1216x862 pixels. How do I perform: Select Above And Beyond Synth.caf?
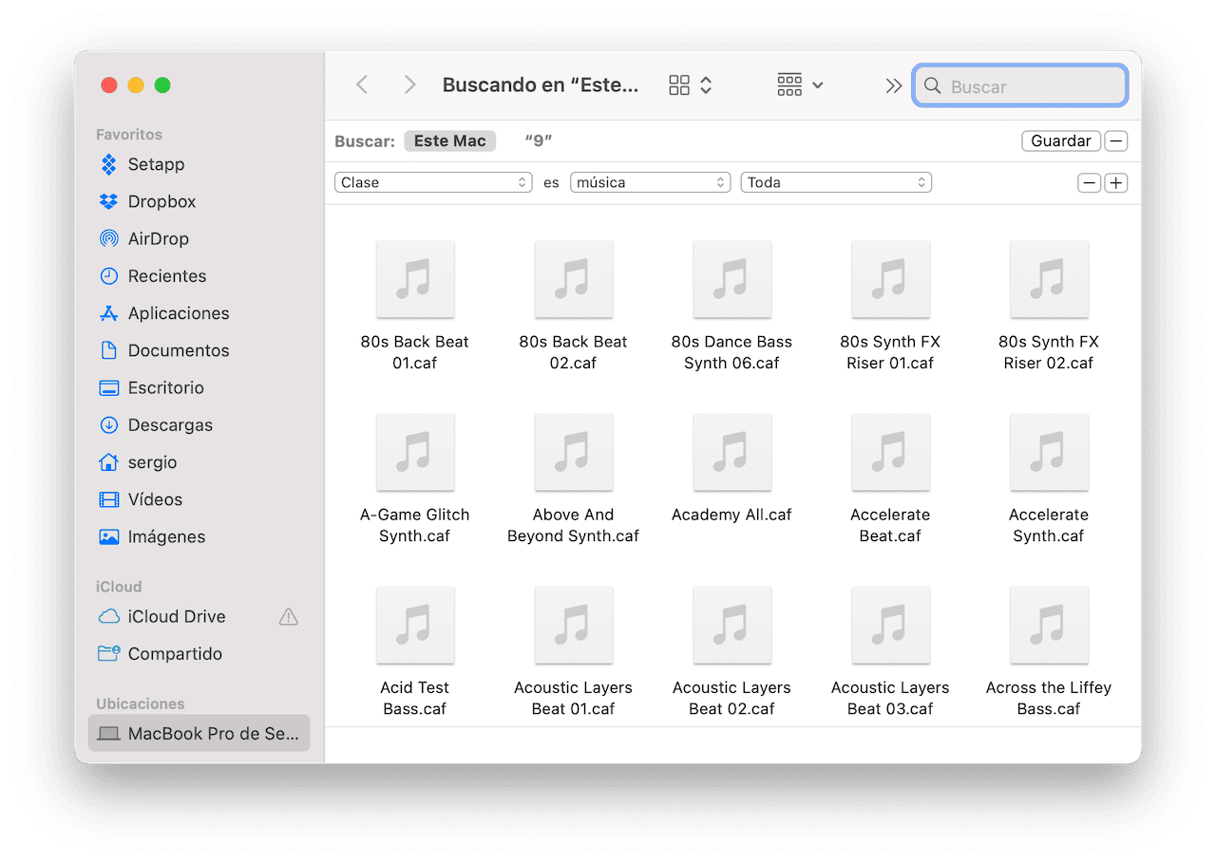[x=573, y=478]
